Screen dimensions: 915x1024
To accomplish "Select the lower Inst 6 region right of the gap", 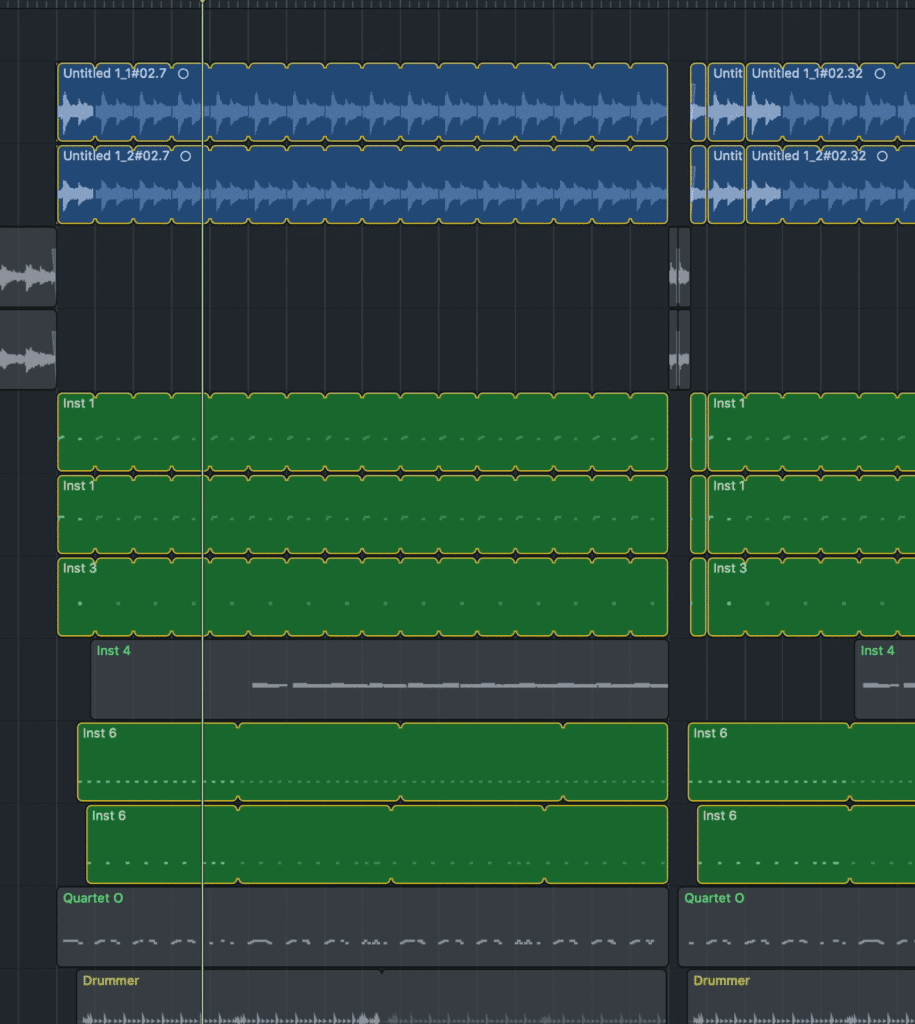I will pos(806,844).
